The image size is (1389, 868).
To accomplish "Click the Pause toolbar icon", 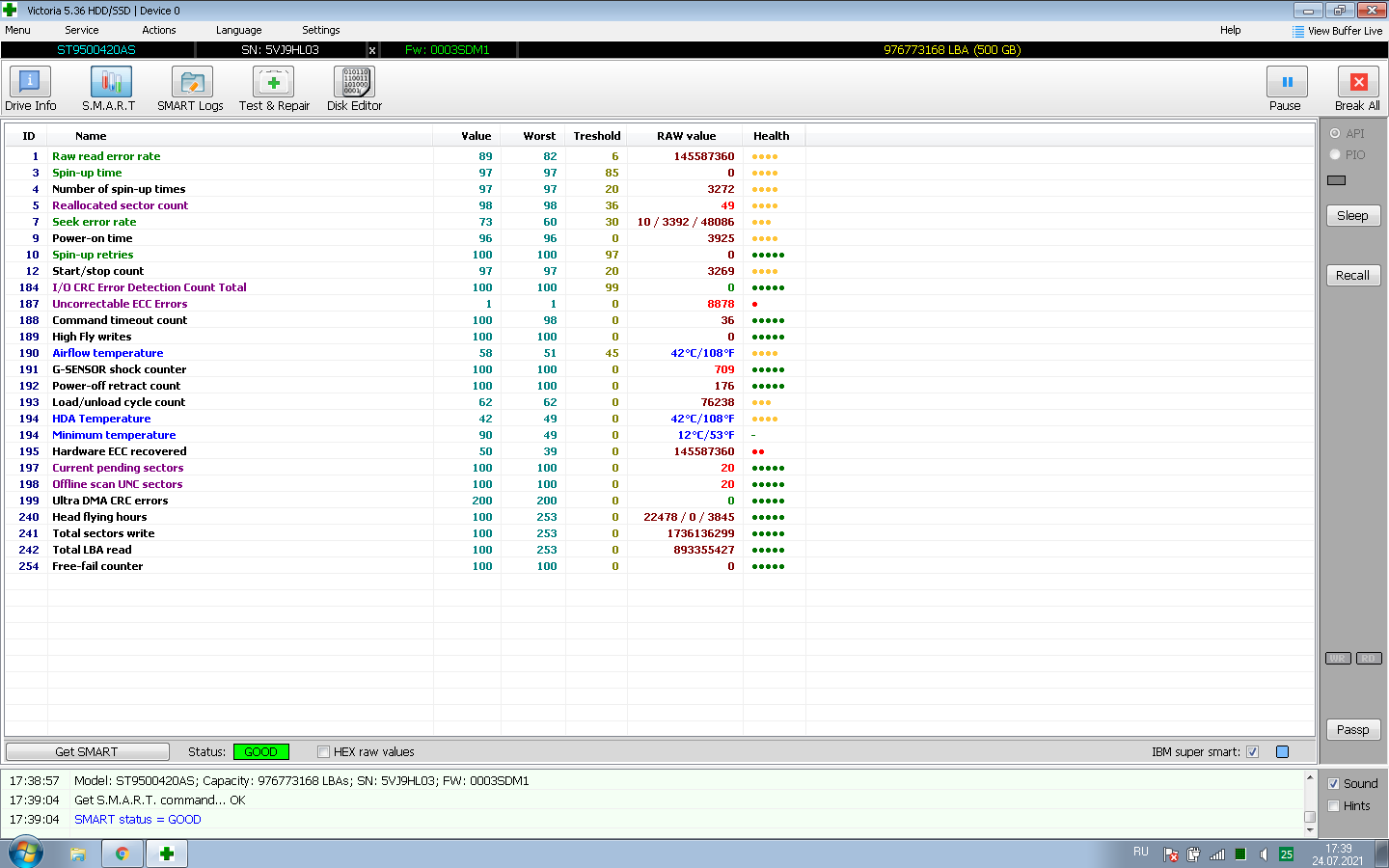I will tap(1287, 82).
